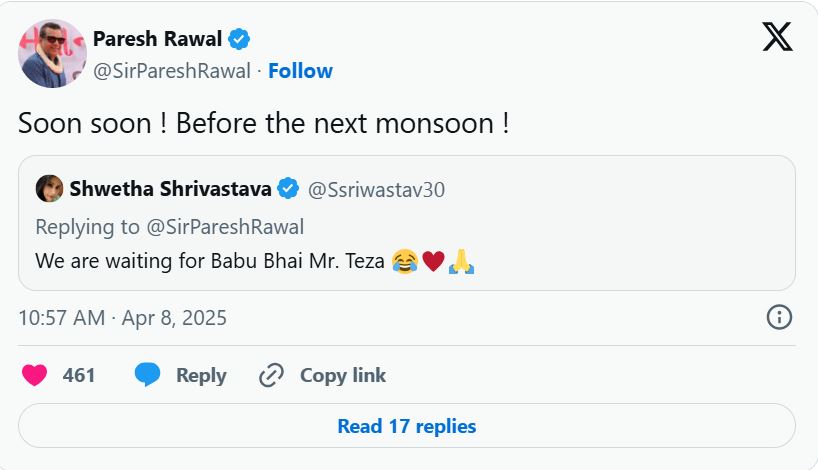Click the @SirPareshRawal handle in the header
818x470 pixels.
click(x=172, y=71)
